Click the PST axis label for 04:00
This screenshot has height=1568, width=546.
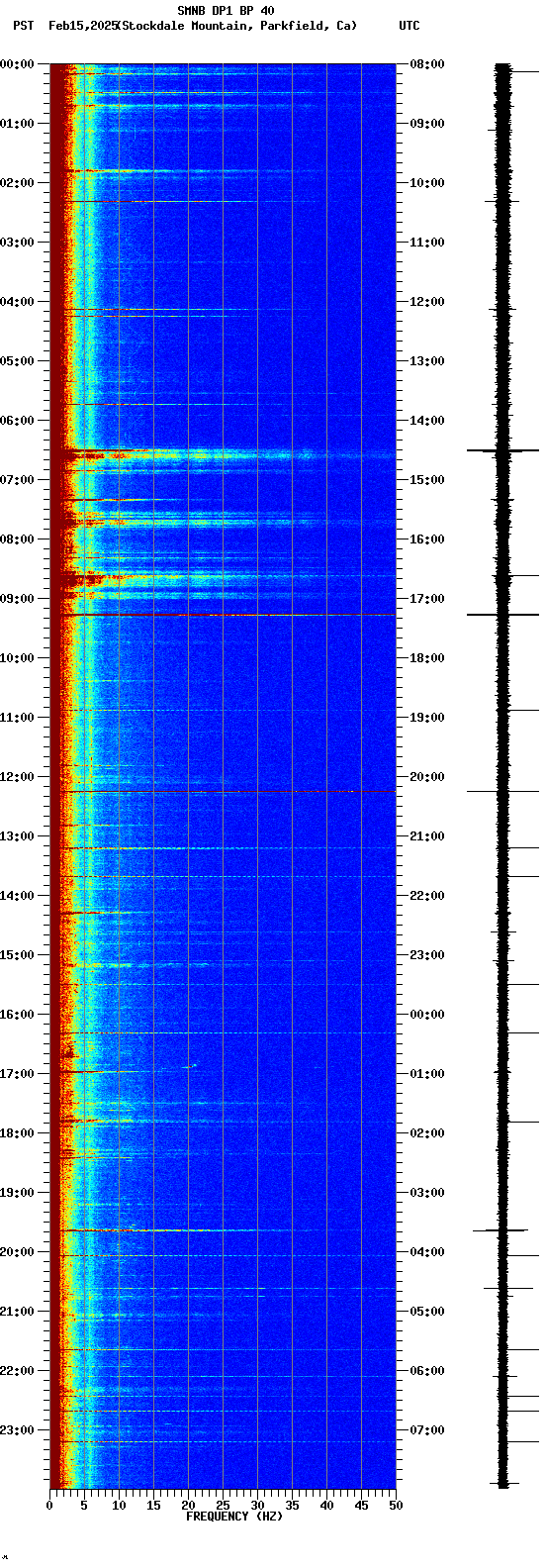(x=18, y=302)
